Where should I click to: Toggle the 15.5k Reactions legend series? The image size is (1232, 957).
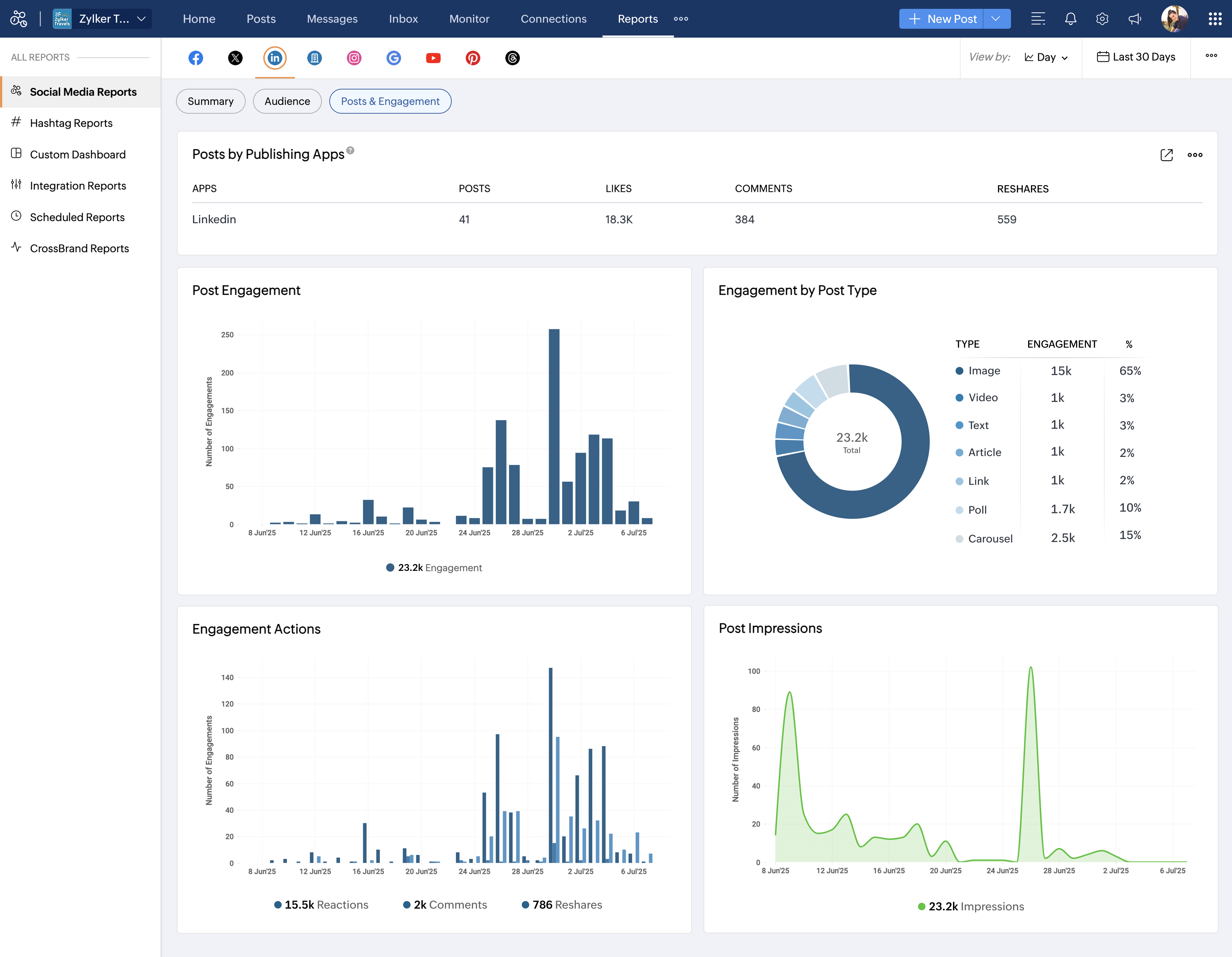point(321,905)
